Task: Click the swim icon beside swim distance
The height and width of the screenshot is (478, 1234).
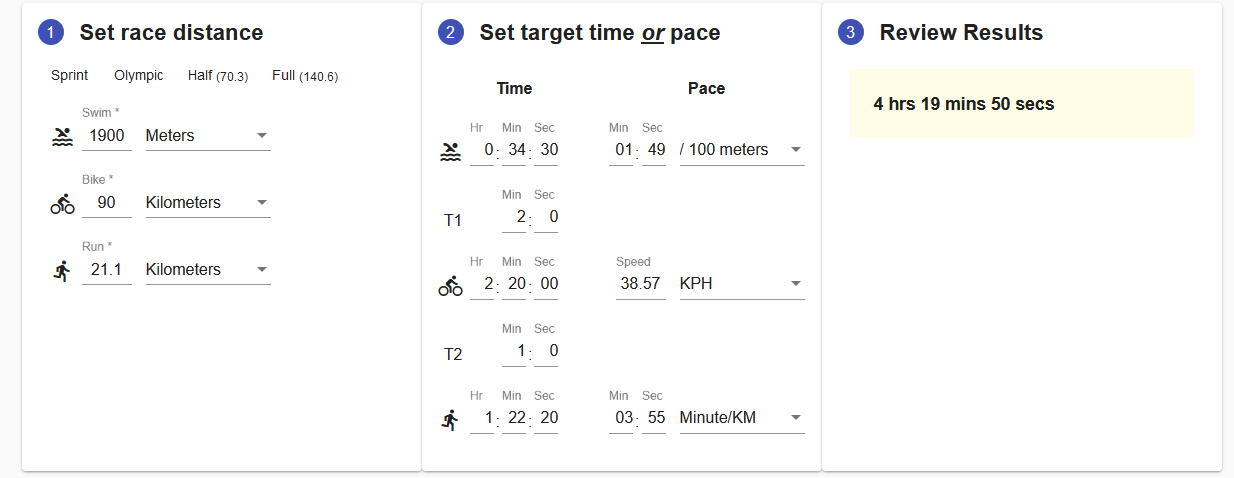Action: 62,136
